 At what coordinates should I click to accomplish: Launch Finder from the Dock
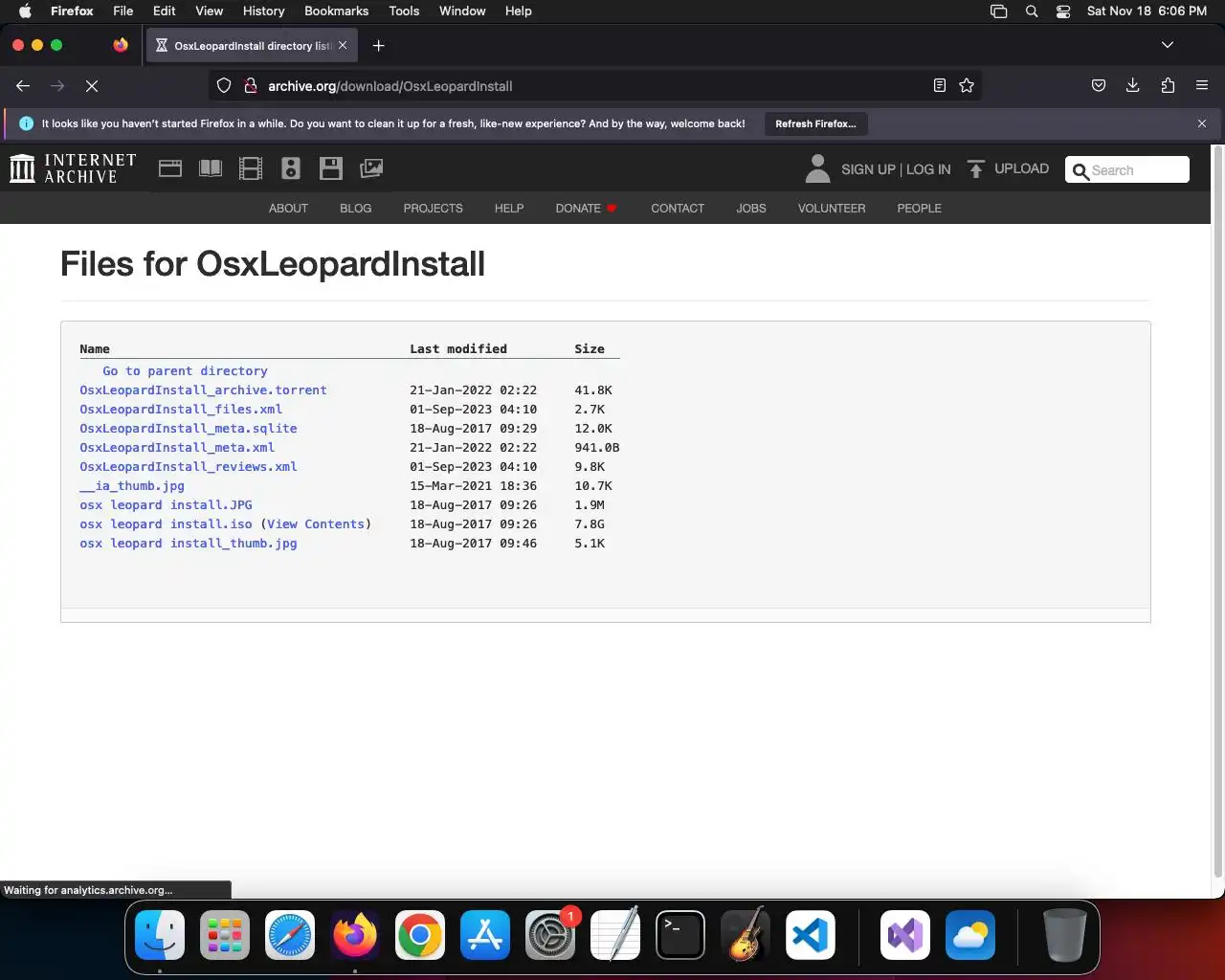[x=160, y=935]
